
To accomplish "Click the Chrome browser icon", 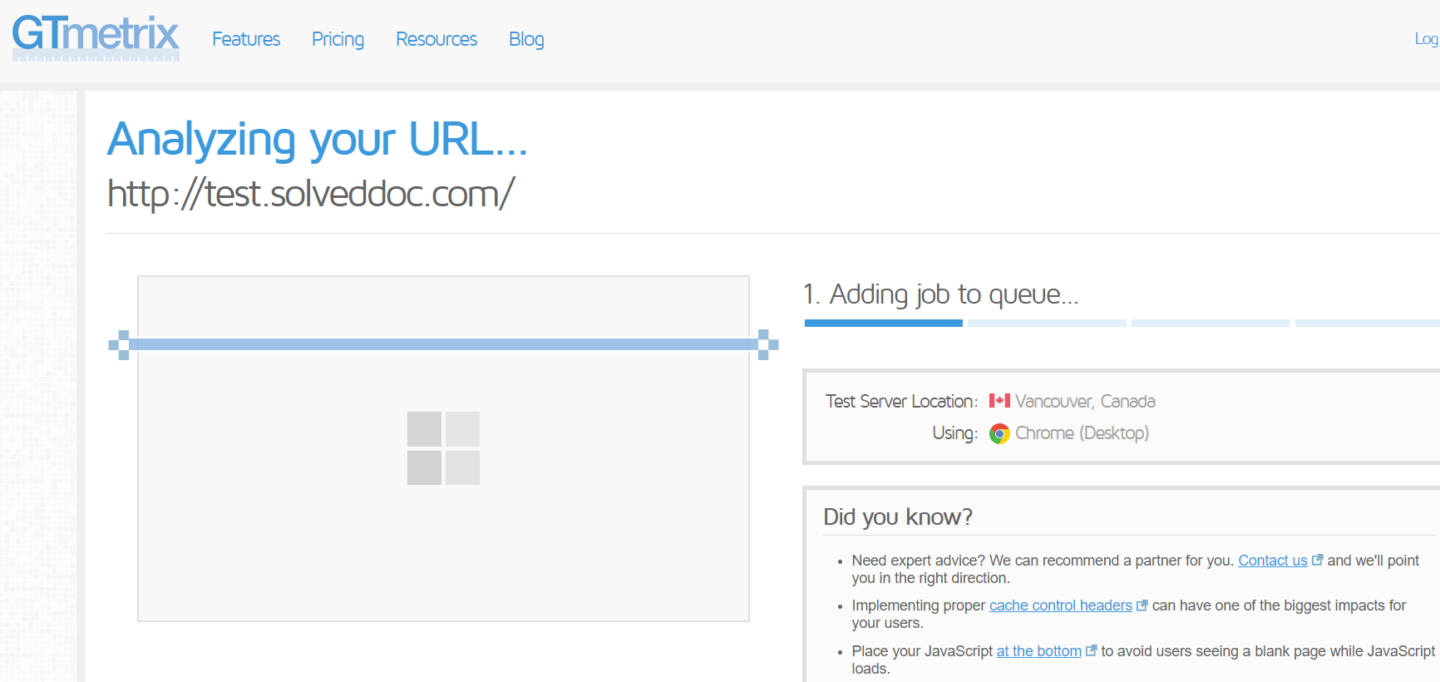I will click(x=999, y=434).
